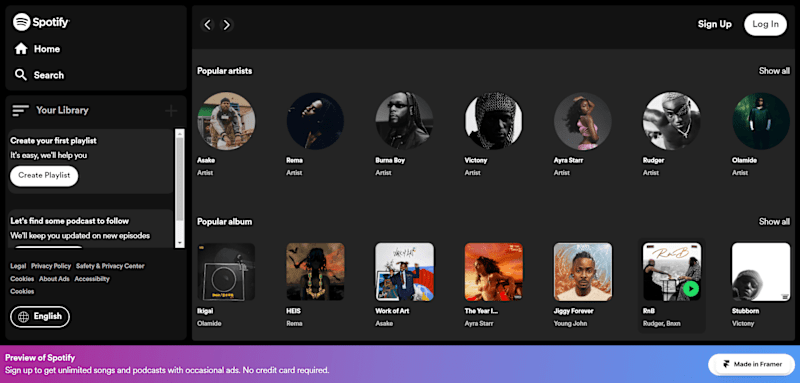Click Let's find some podcast to follow
The width and height of the screenshot is (800, 383).
tap(69, 221)
